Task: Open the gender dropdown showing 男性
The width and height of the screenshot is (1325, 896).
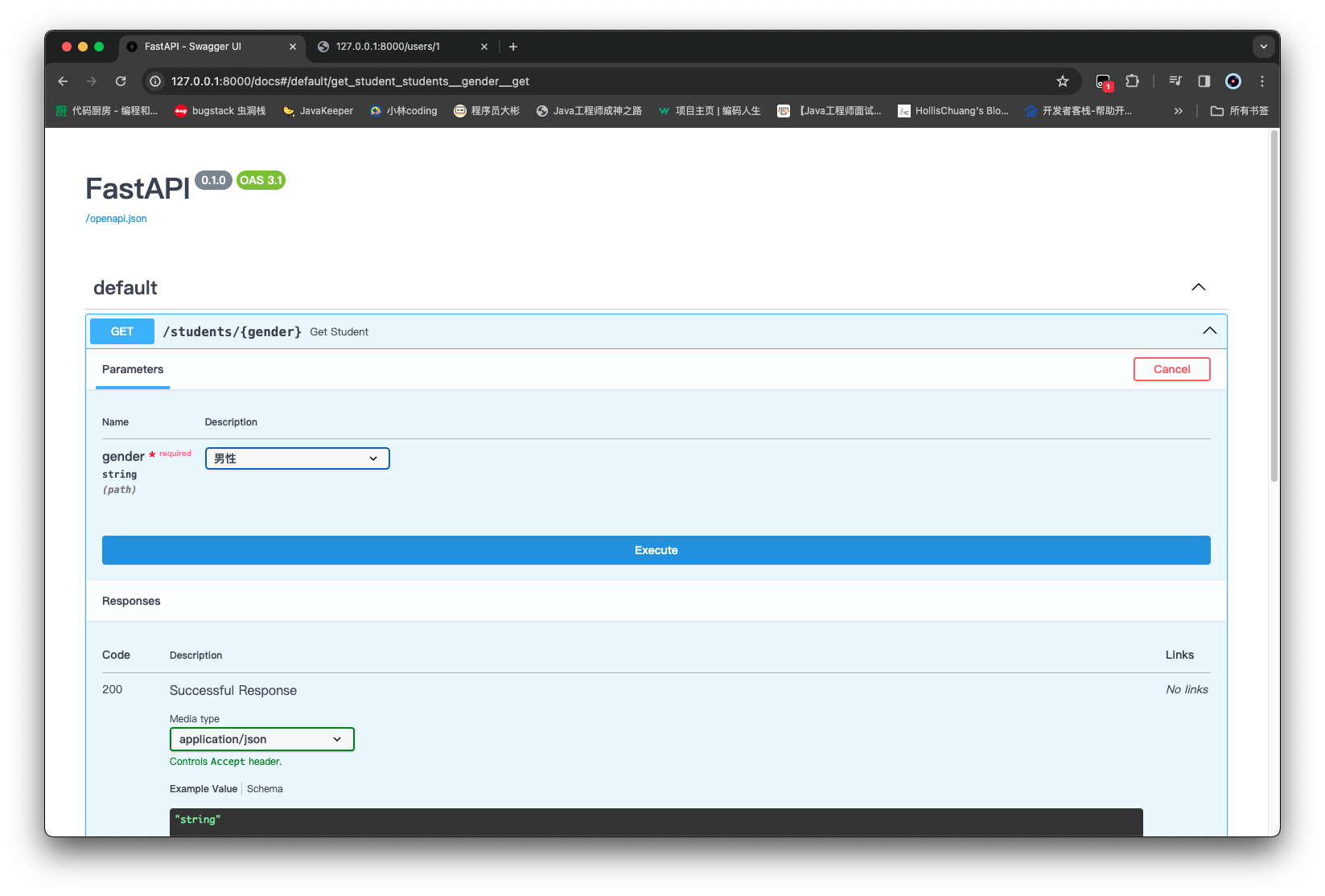Action: 298,458
